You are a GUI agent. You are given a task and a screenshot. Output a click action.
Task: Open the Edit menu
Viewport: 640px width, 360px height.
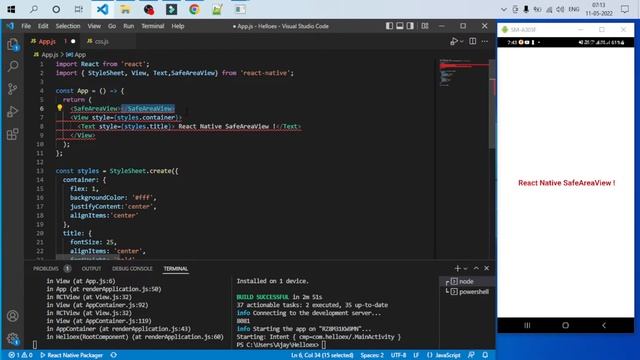pyautogui.click(x=43, y=26)
